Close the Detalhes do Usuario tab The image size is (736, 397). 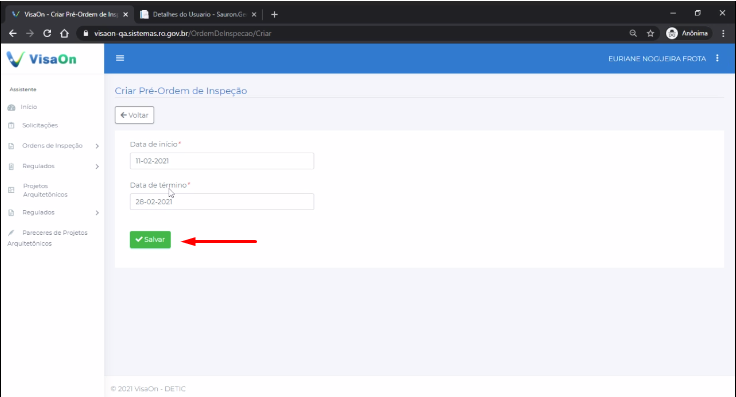(254, 15)
